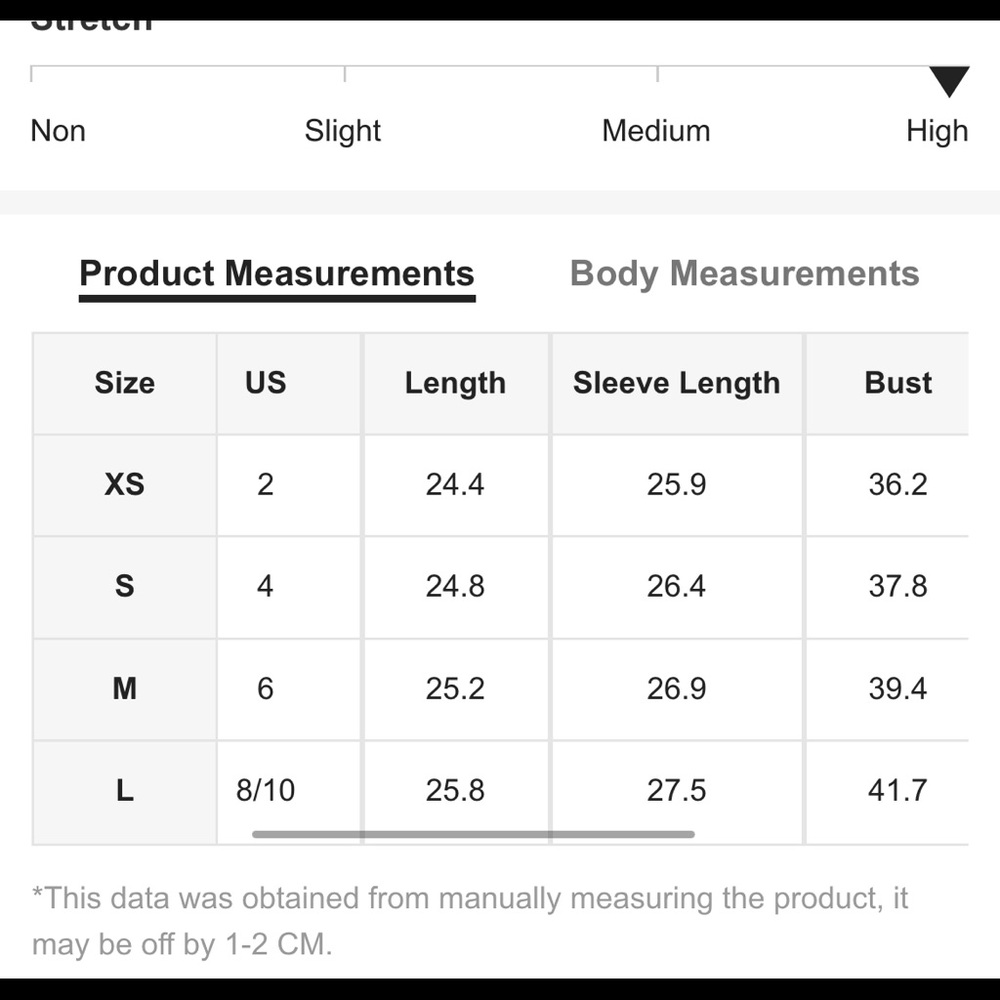Screen dimensions: 1000x1000
Task: Click the Non stretch label
Action: click(x=58, y=131)
